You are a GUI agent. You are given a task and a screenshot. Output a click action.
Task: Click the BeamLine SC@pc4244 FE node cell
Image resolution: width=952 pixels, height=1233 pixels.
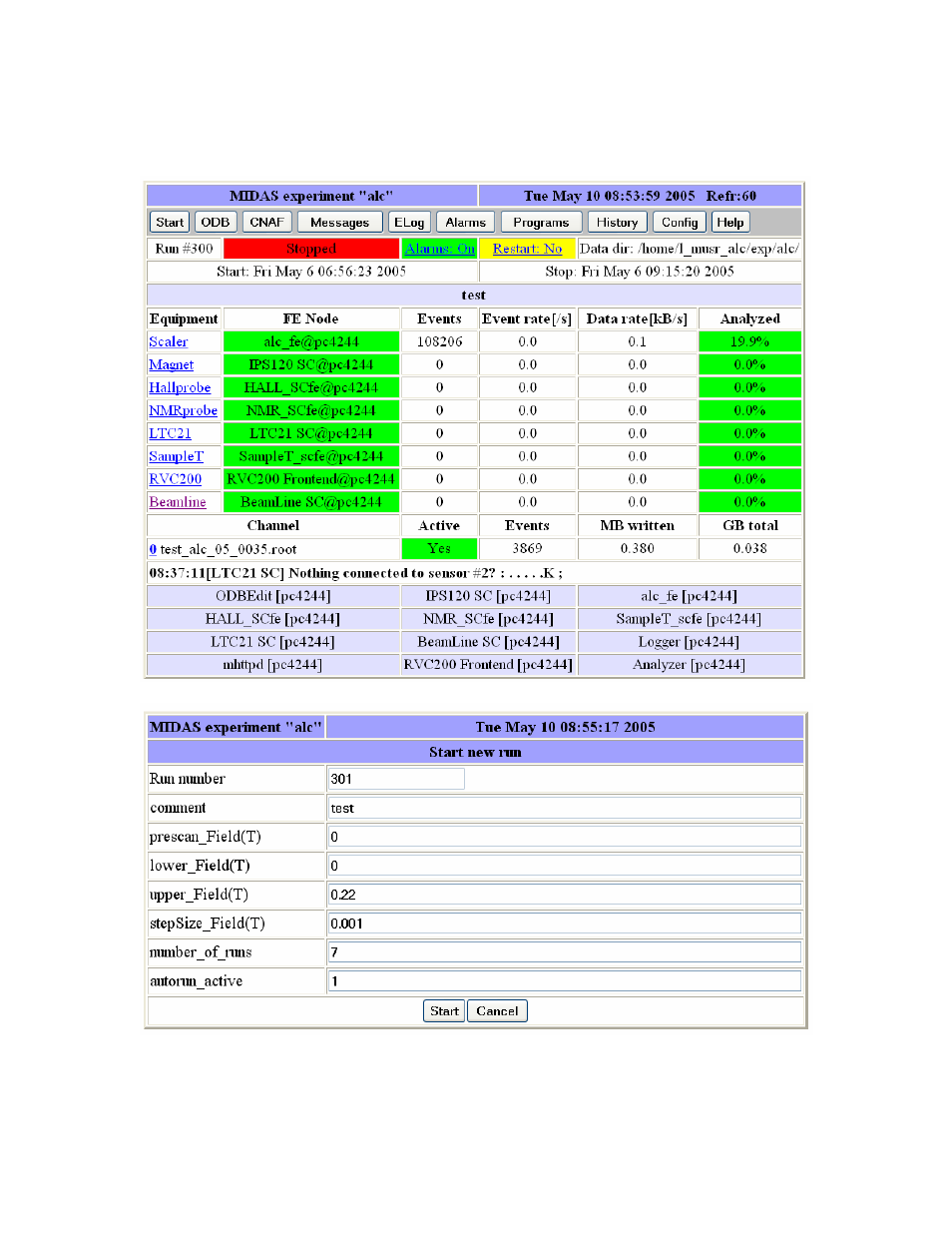pyautogui.click(x=311, y=502)
